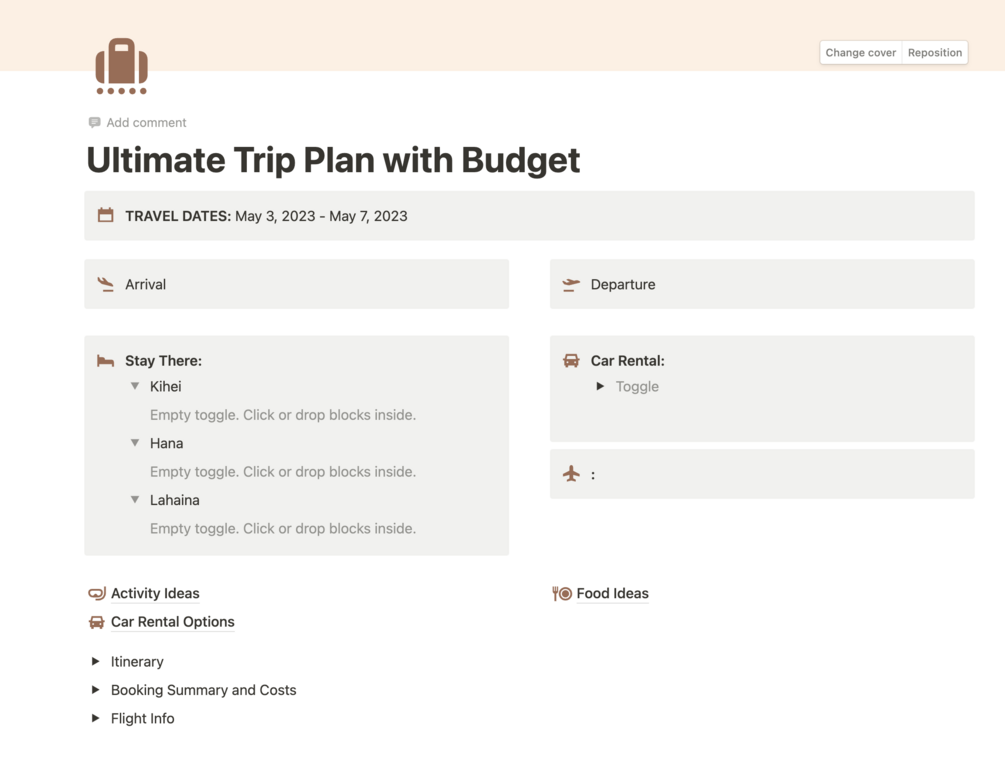Click the car icon beside Car Rental

click(570, 360)
